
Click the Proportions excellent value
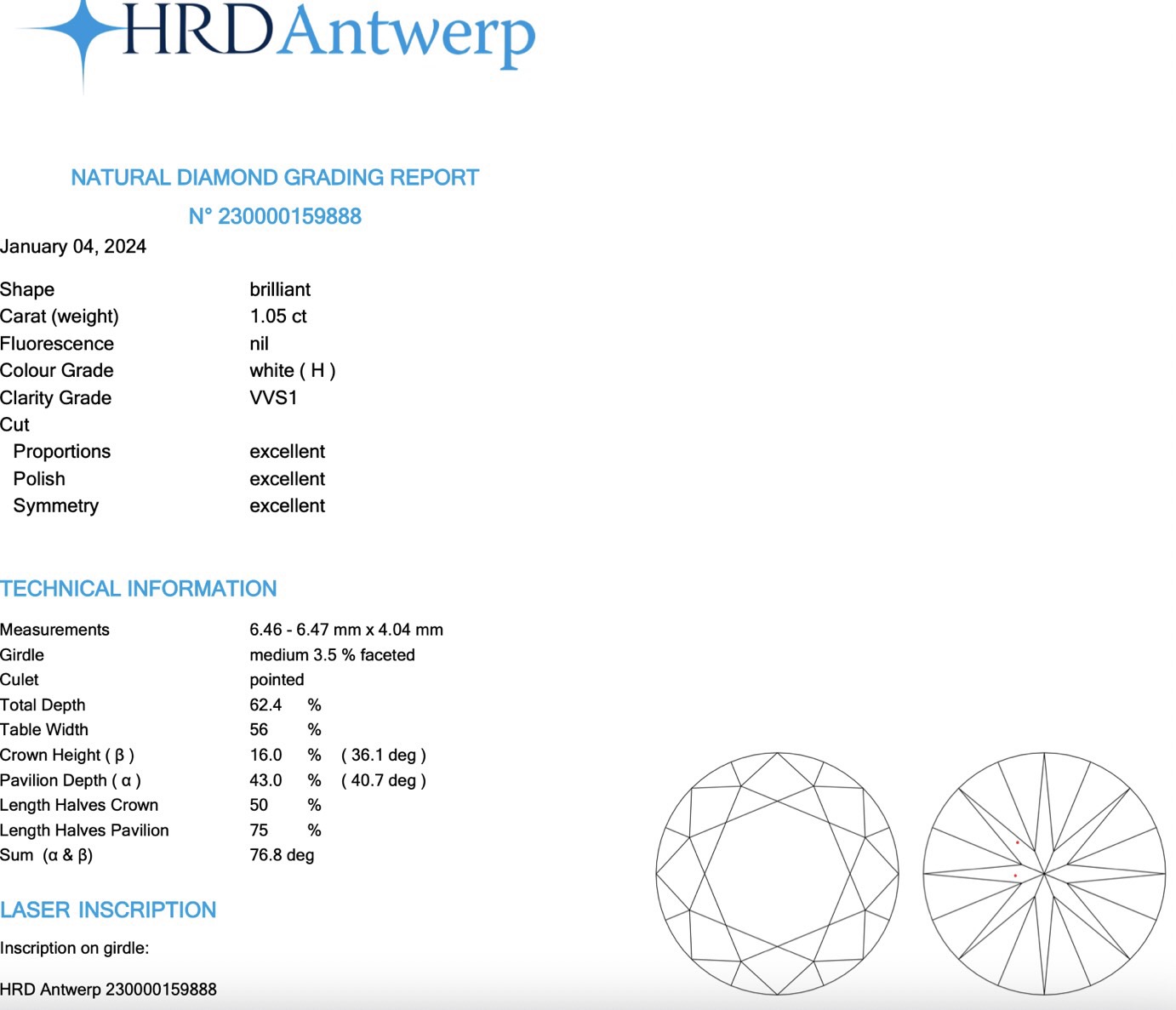288,452
